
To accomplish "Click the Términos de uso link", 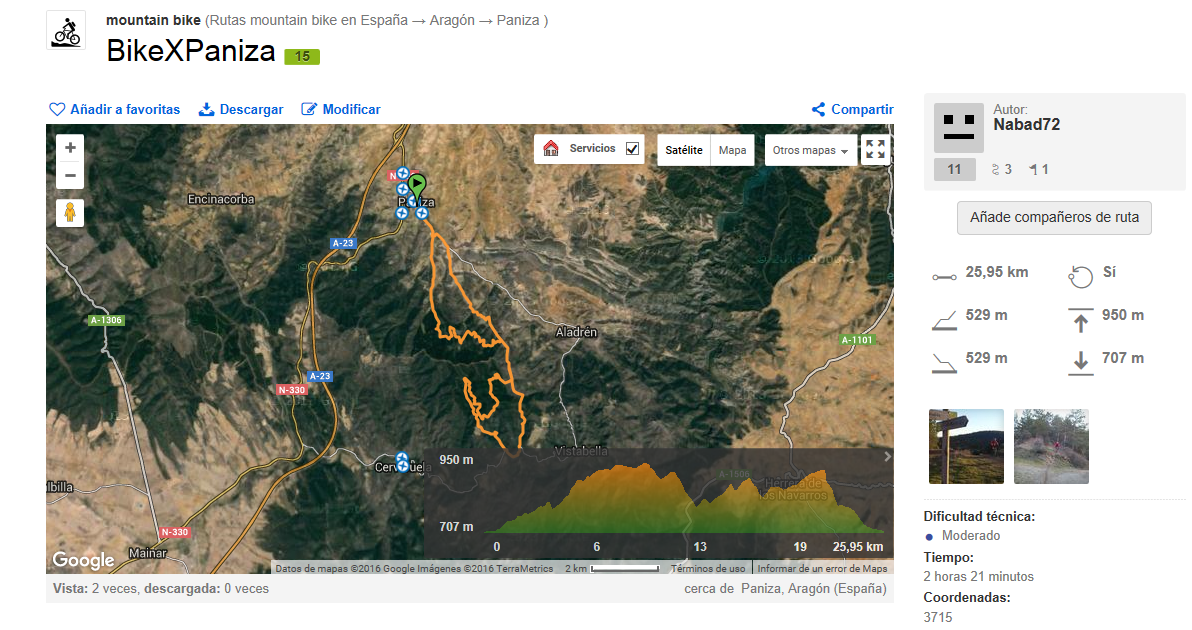I will (x=708, y=568).
